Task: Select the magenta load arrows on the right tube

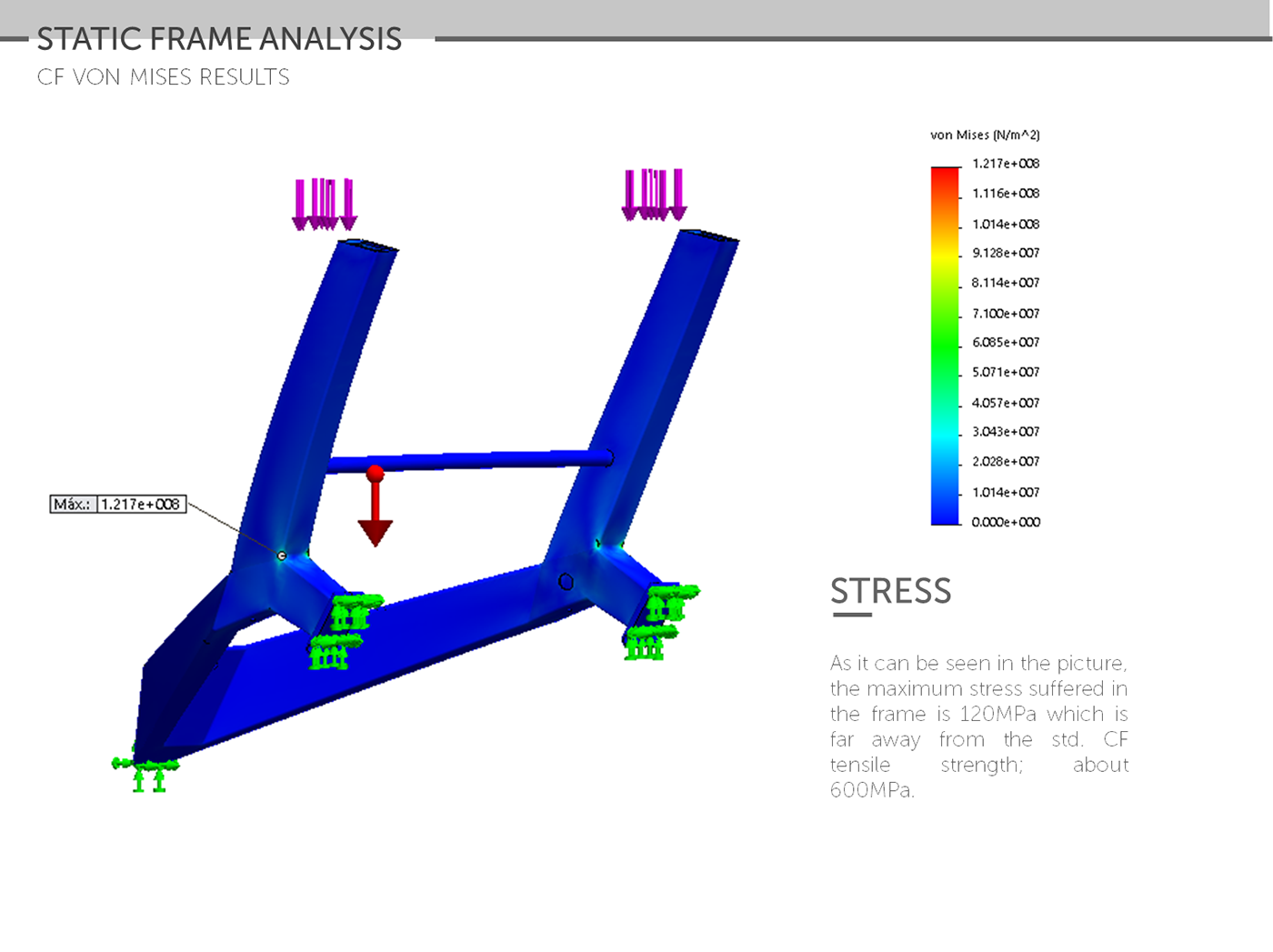Action: [653, 195]
